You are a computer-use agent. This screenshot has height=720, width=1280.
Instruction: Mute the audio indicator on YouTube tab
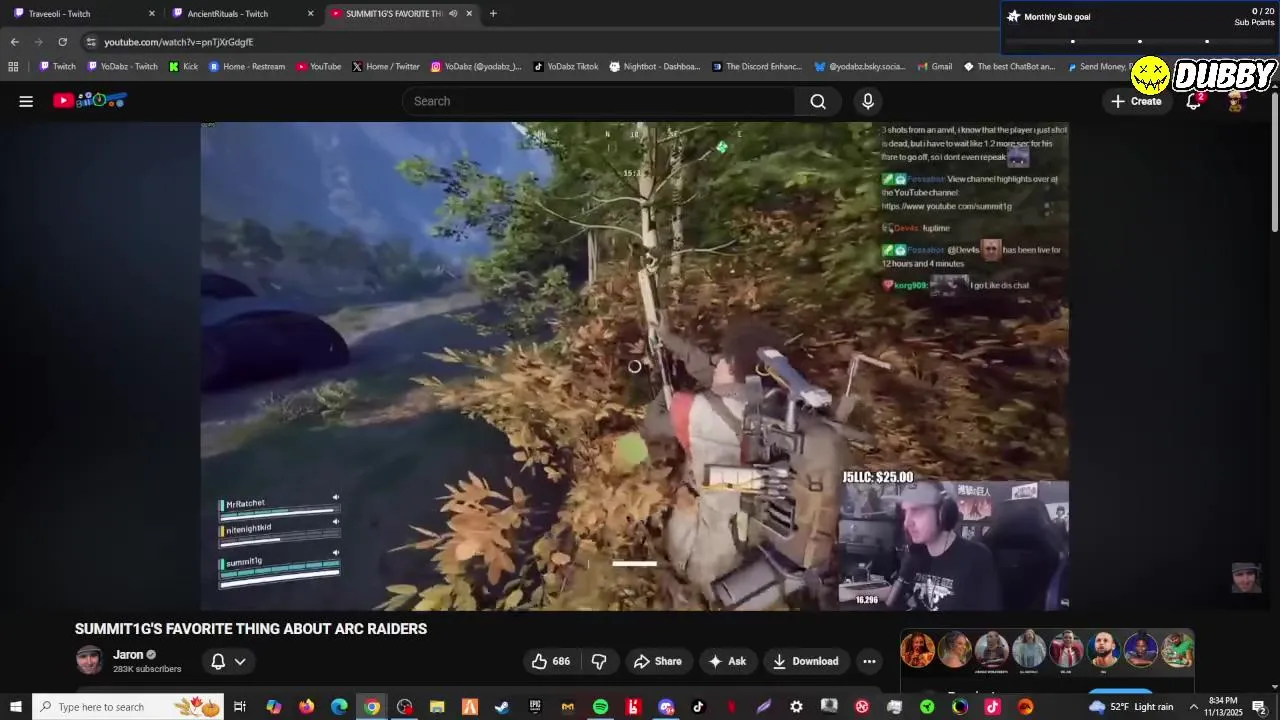[453, 13]
